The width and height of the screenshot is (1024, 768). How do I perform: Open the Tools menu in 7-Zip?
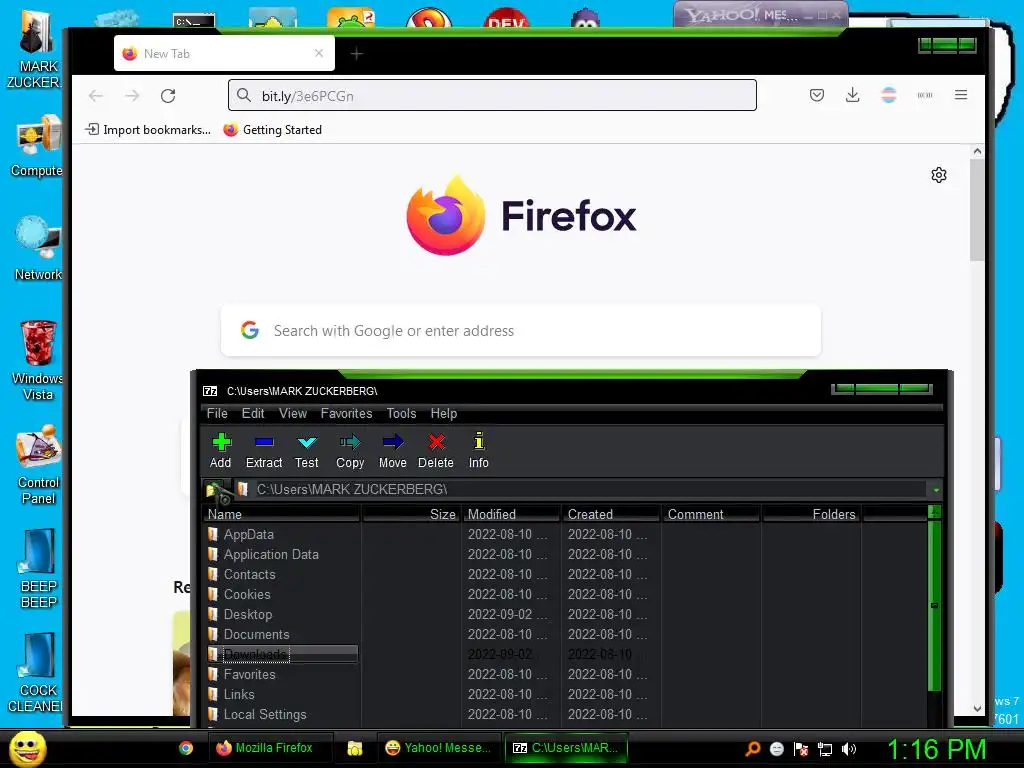click(401, 413)
